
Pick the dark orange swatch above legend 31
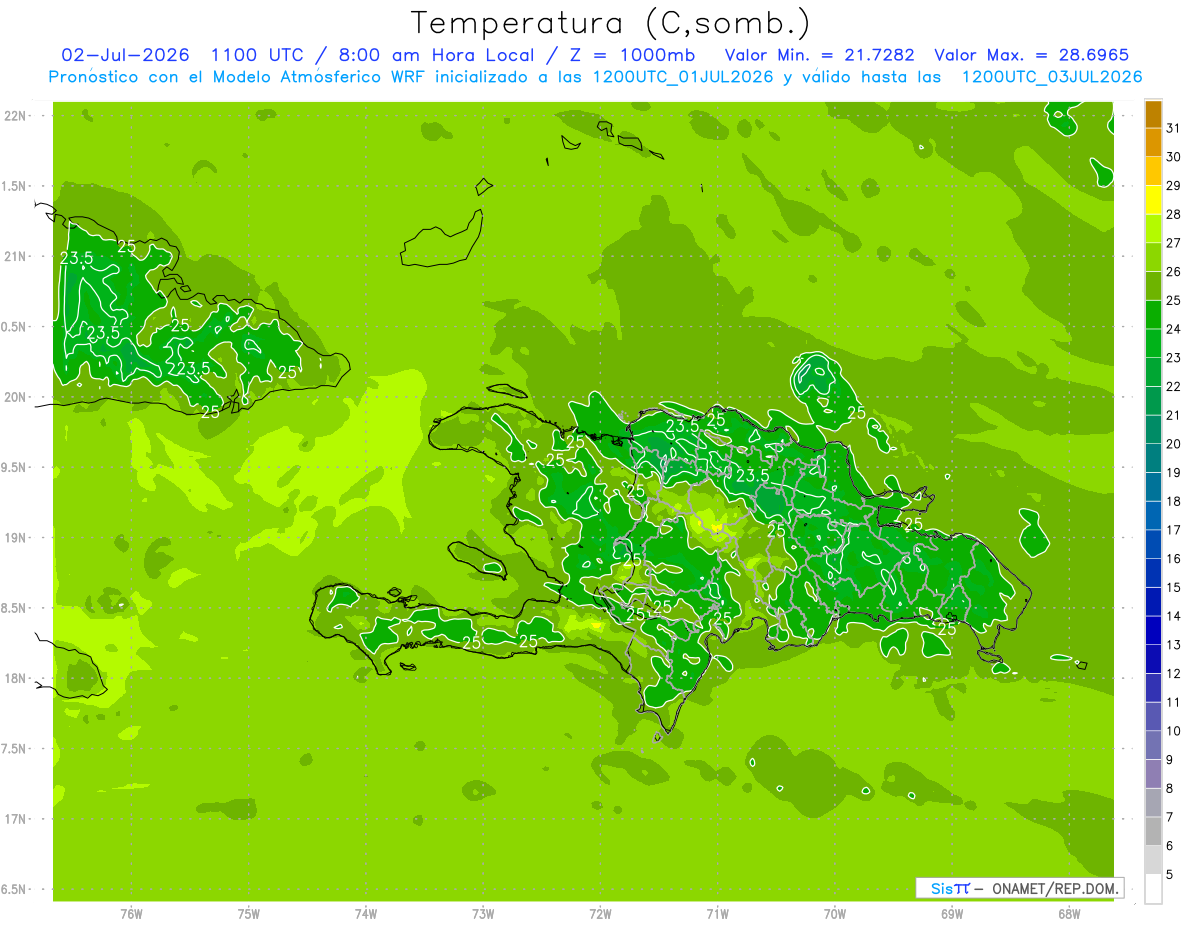(1153, 114)
